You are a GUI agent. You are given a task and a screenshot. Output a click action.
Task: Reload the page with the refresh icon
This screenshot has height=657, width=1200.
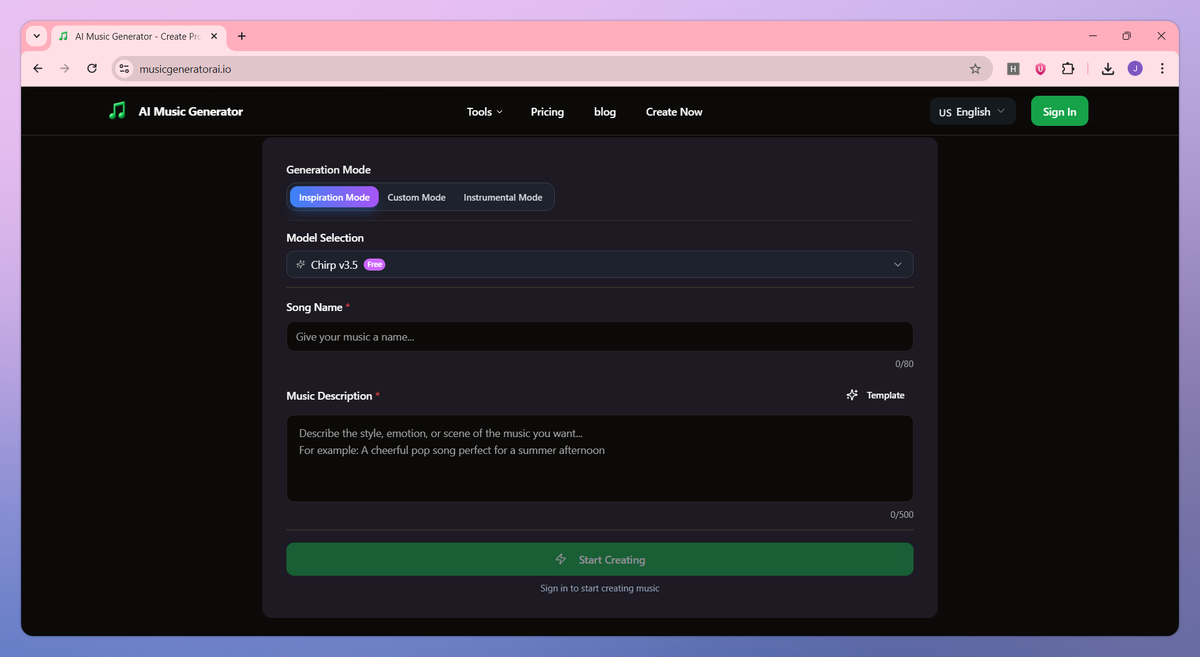point(92,69)
